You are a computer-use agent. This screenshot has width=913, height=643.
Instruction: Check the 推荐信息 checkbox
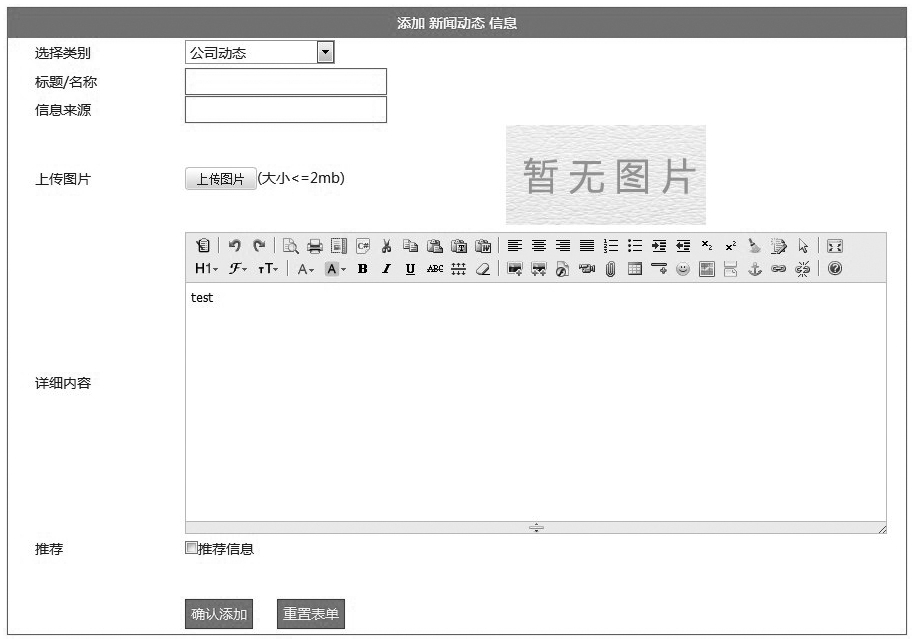click(x=190, y=547)
